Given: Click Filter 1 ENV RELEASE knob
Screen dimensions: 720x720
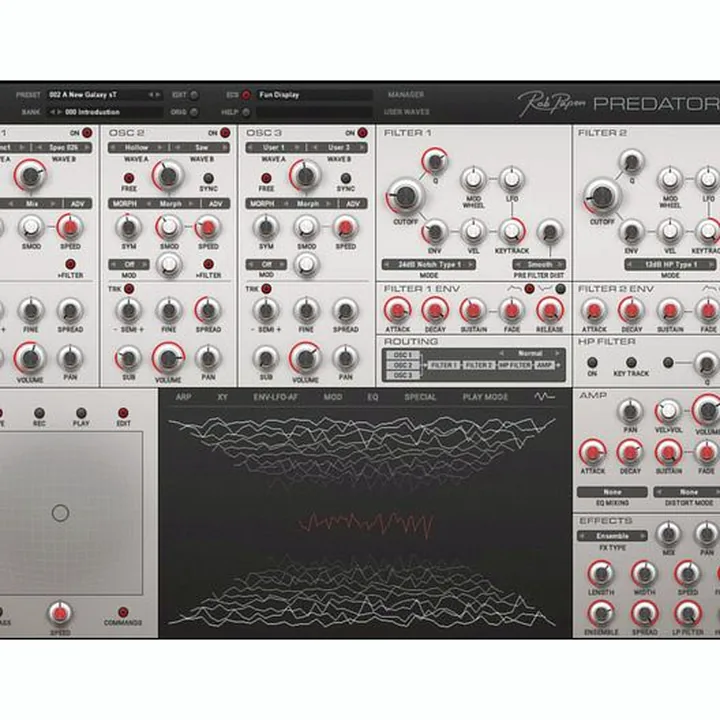Looking at the screenshot, I should pyautogui.click(x=550, y=311).
